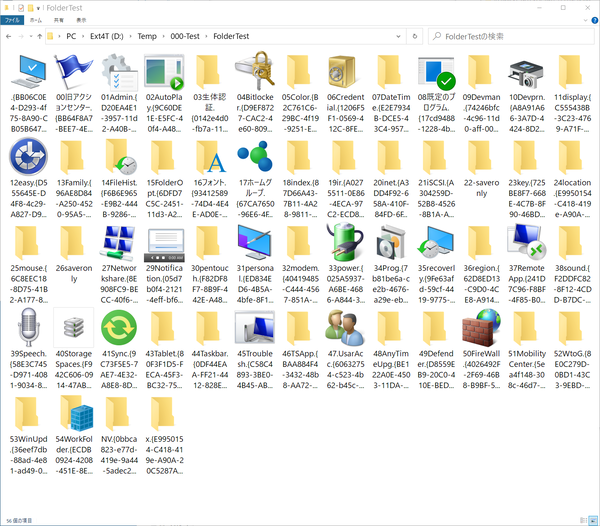Viewport: 600px width, 526px height.
Task: Select the 00 Action Center flag icon
Action: coord(73,72)
